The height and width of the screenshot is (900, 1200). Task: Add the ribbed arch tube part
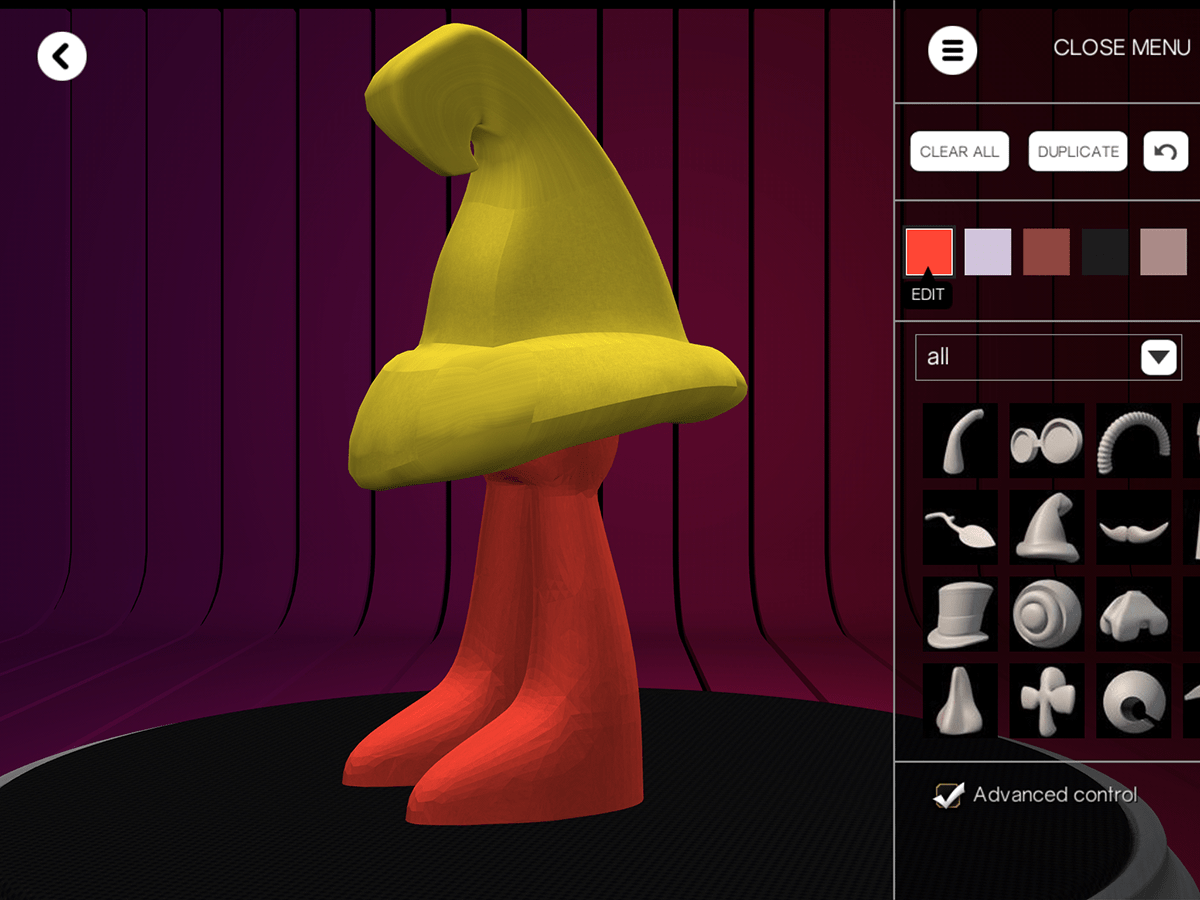click(x=1134, y=440)
